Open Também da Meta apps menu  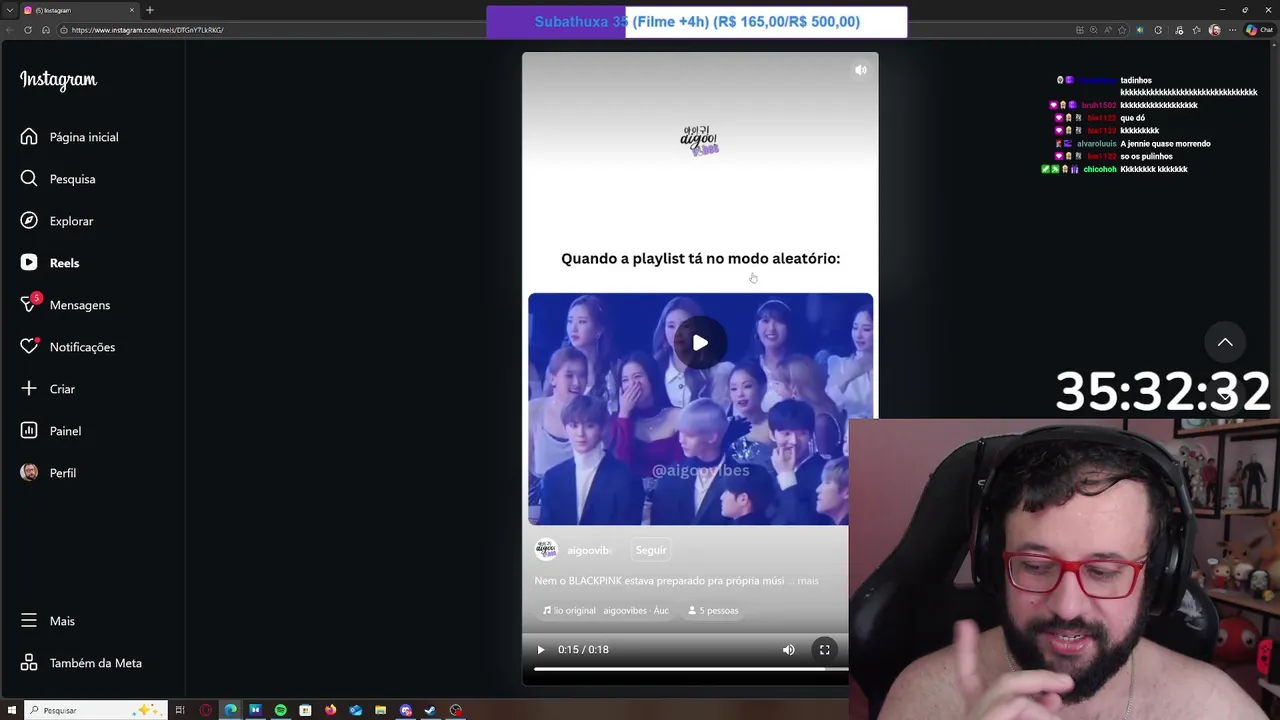(x=81, y=663)
